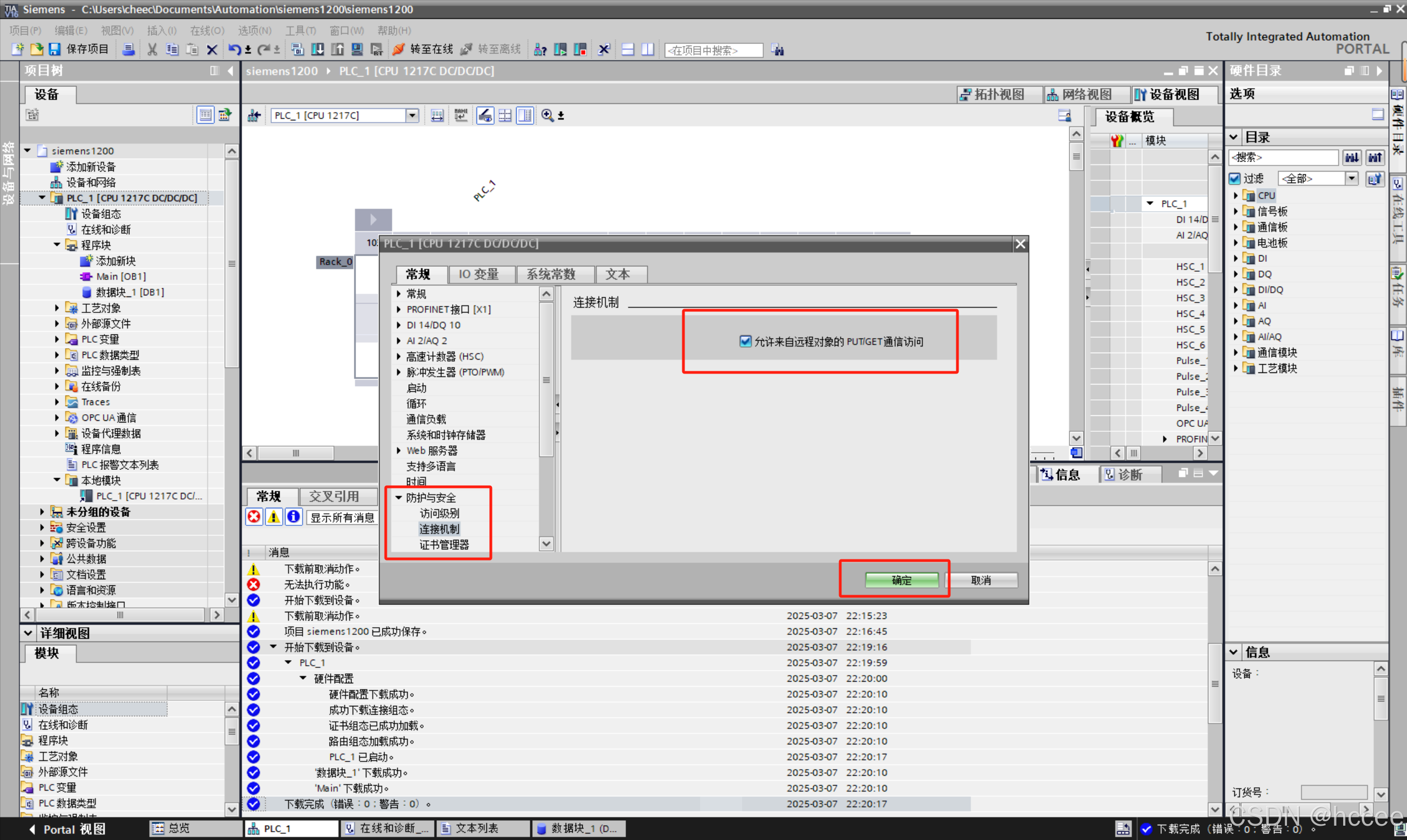The width and height of the screenshot is (1407, 840).
Task: Click the 取消 cancel button
Action: tap(981, 580)
